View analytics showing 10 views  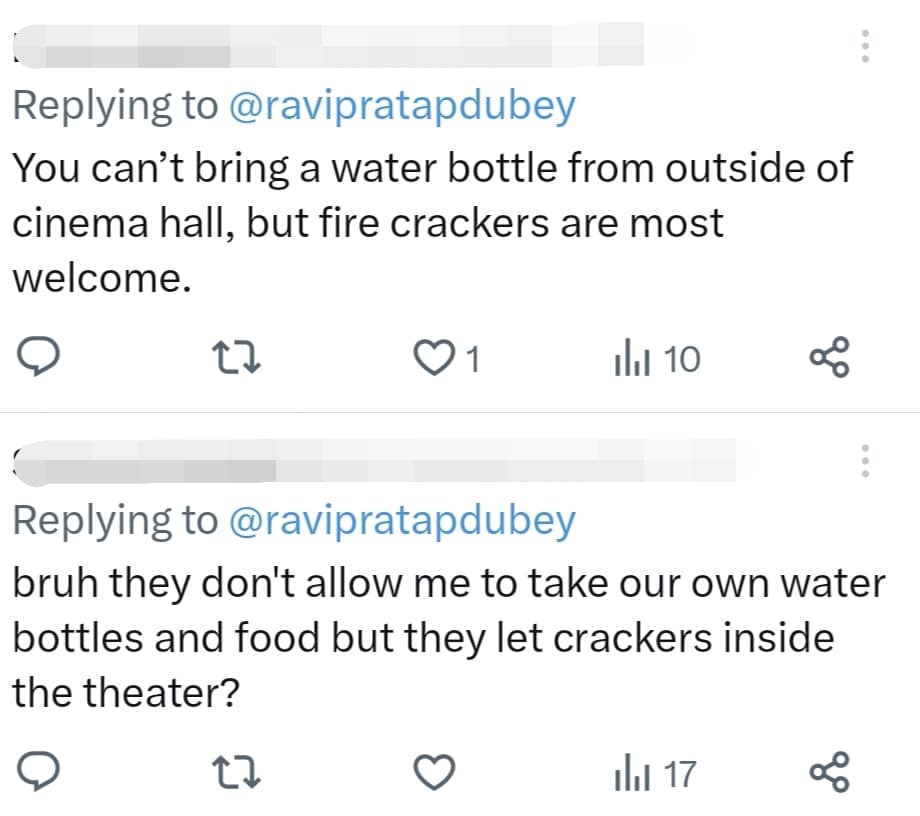[657, 358]
